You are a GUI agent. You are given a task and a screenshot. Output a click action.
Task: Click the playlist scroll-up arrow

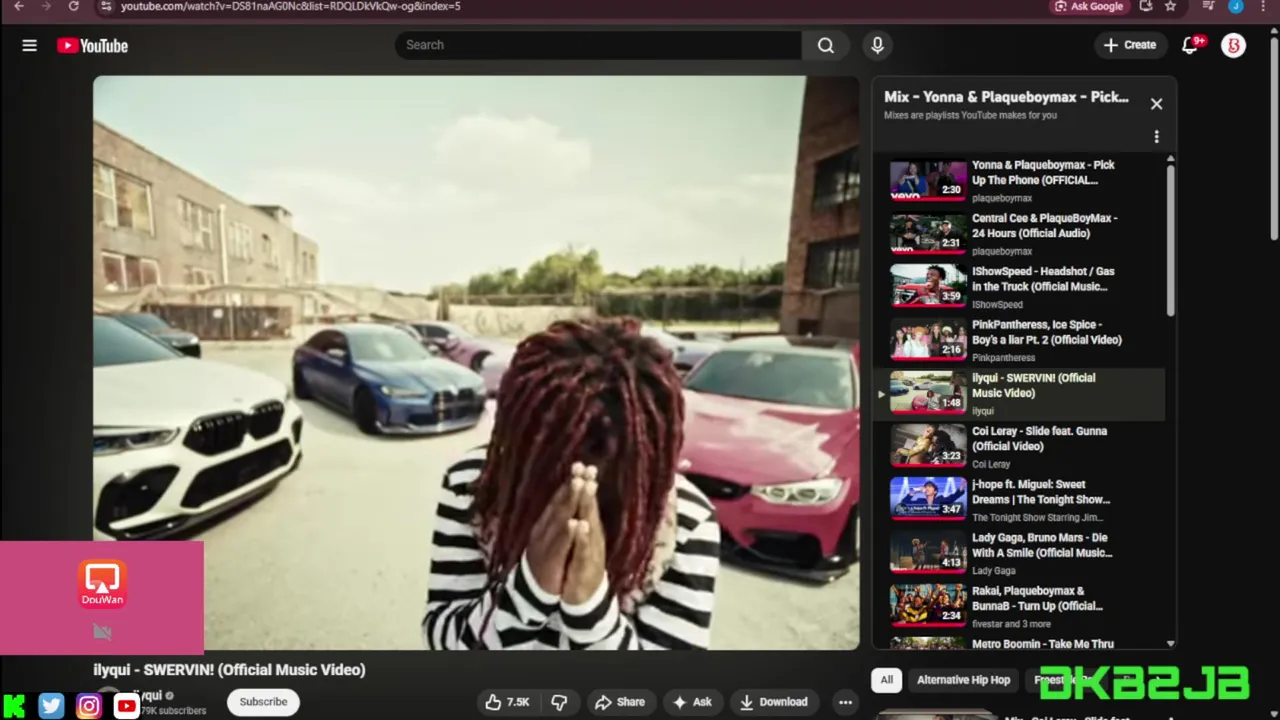click(1170, 159)
